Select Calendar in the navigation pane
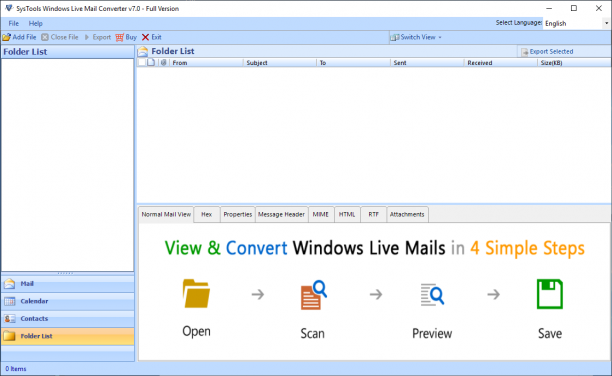Screen dimensions: 612x376 coord(68,301)
